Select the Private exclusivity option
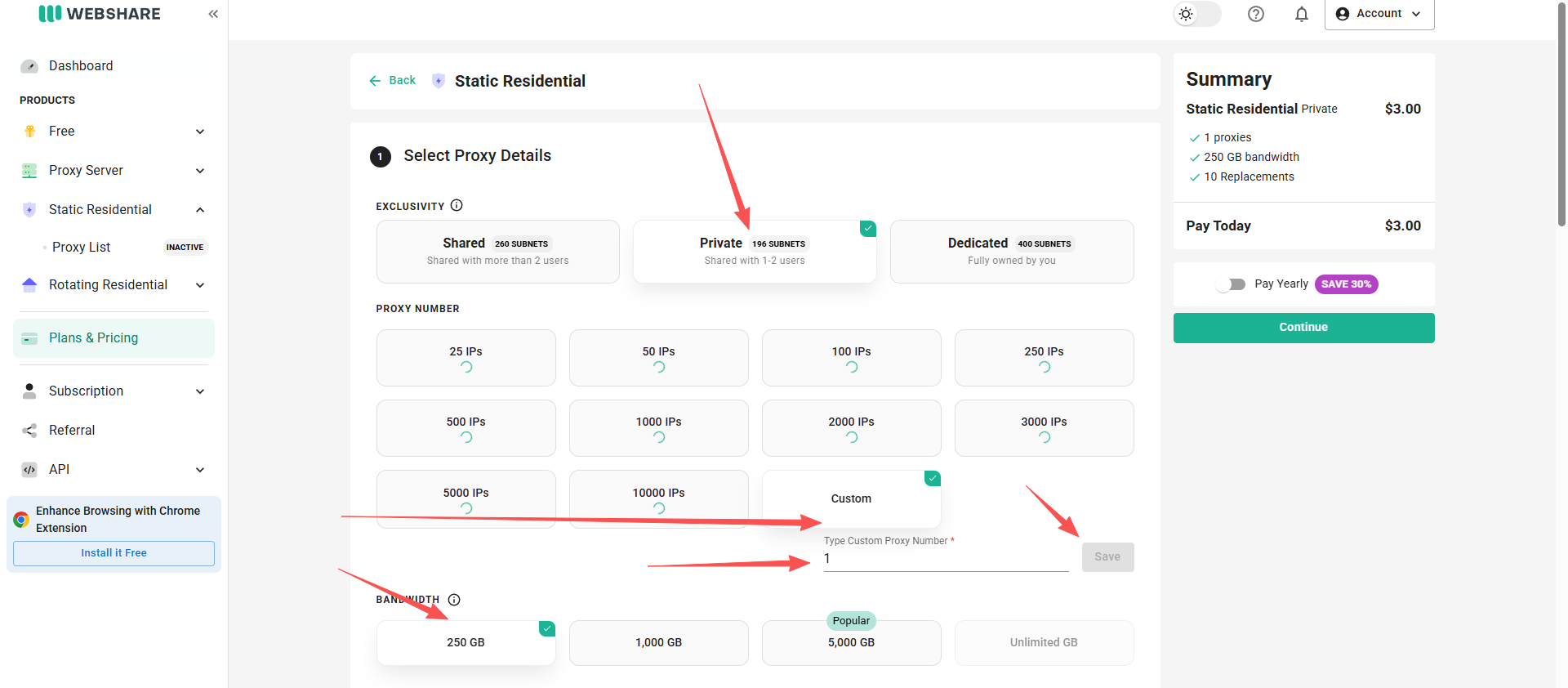Viewport: 1568px width, 688px height. pos(755,252)
